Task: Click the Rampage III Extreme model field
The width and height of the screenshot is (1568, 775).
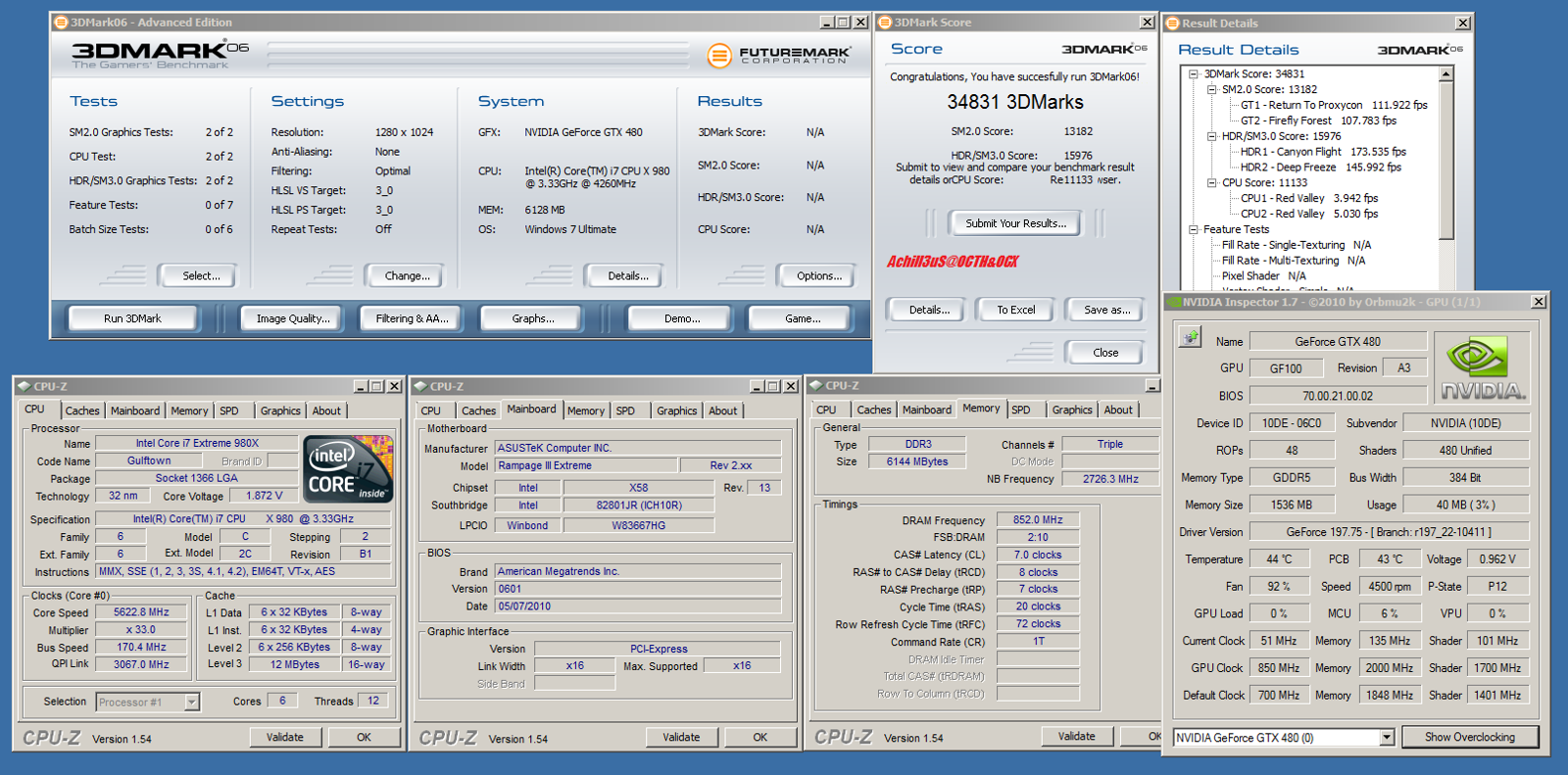Action: (586, 465)
